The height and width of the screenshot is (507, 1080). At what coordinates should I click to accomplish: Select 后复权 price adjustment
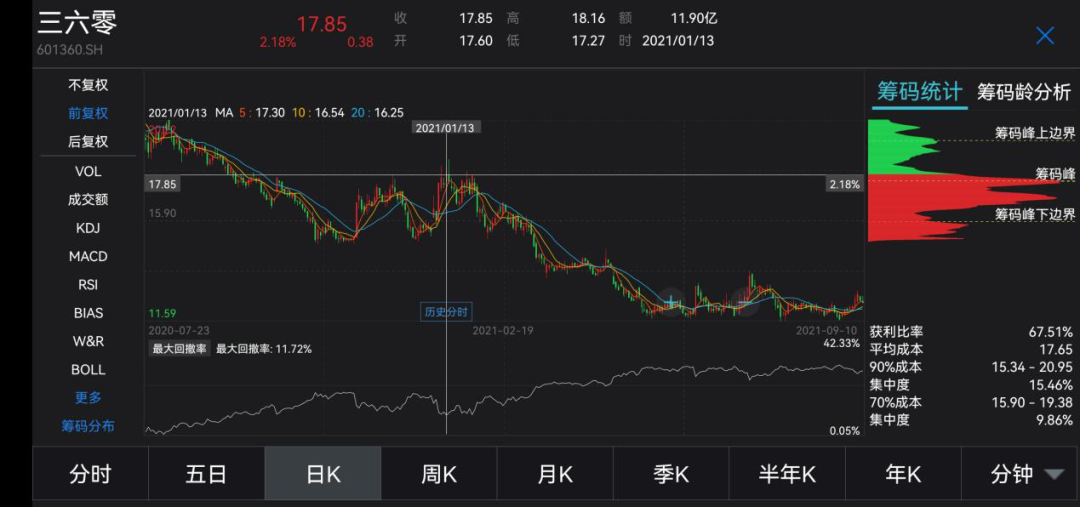pyautogui.click(x=88, y=142)
